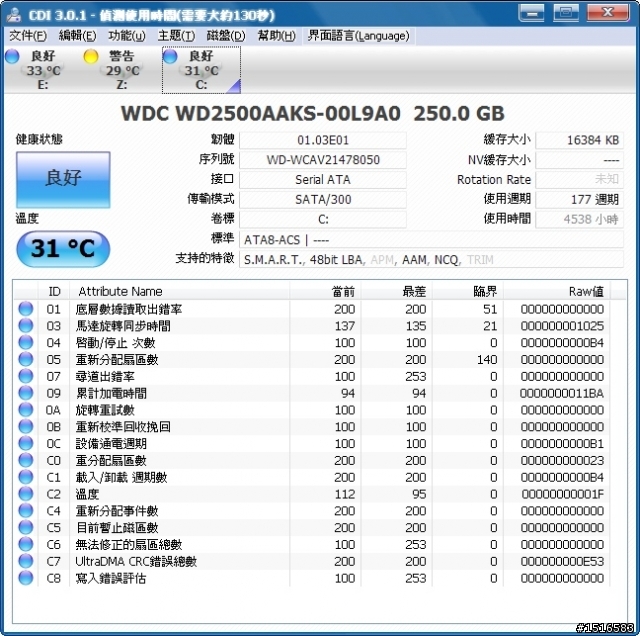This screenshot has height=636, width=640.
Task: Click status orb for attribute 05
Action: click(x=26, y=359)
